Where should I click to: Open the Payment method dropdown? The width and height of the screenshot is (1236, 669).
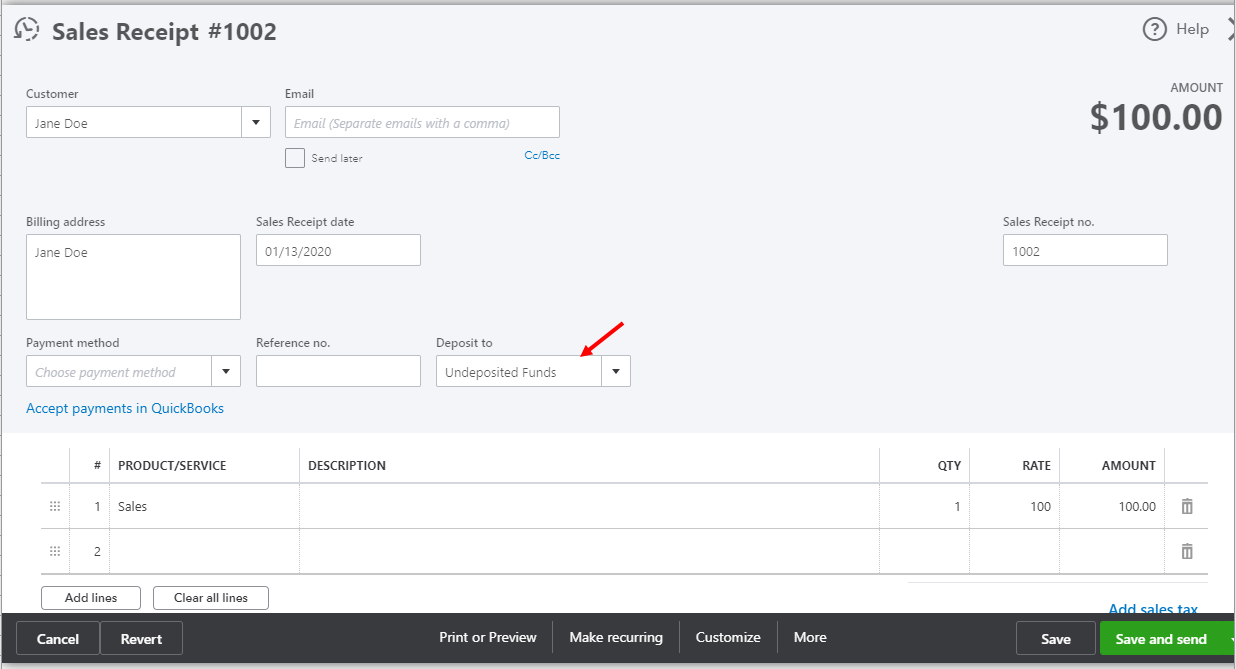(x=226, y=371)
